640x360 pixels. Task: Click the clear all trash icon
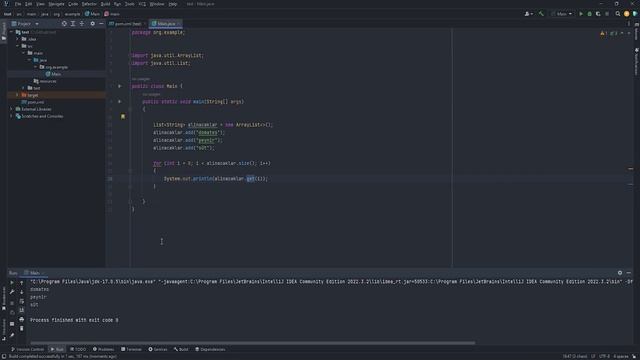coord(22,328)
